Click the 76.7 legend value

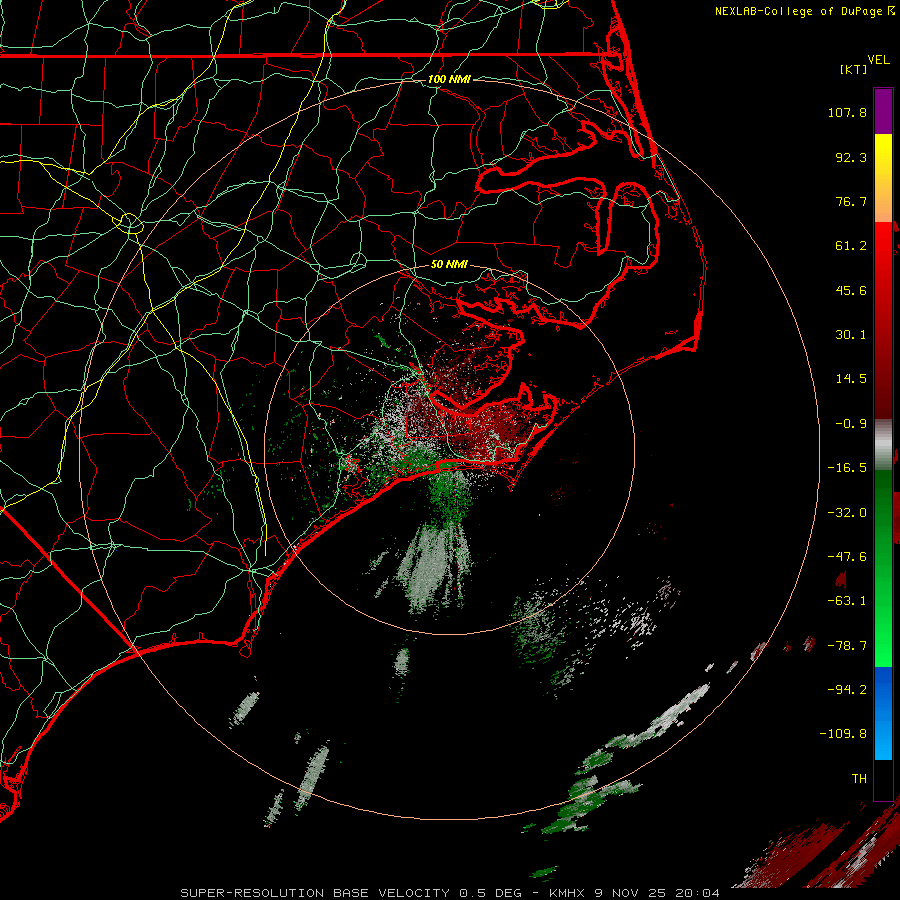tap(851, 201)
